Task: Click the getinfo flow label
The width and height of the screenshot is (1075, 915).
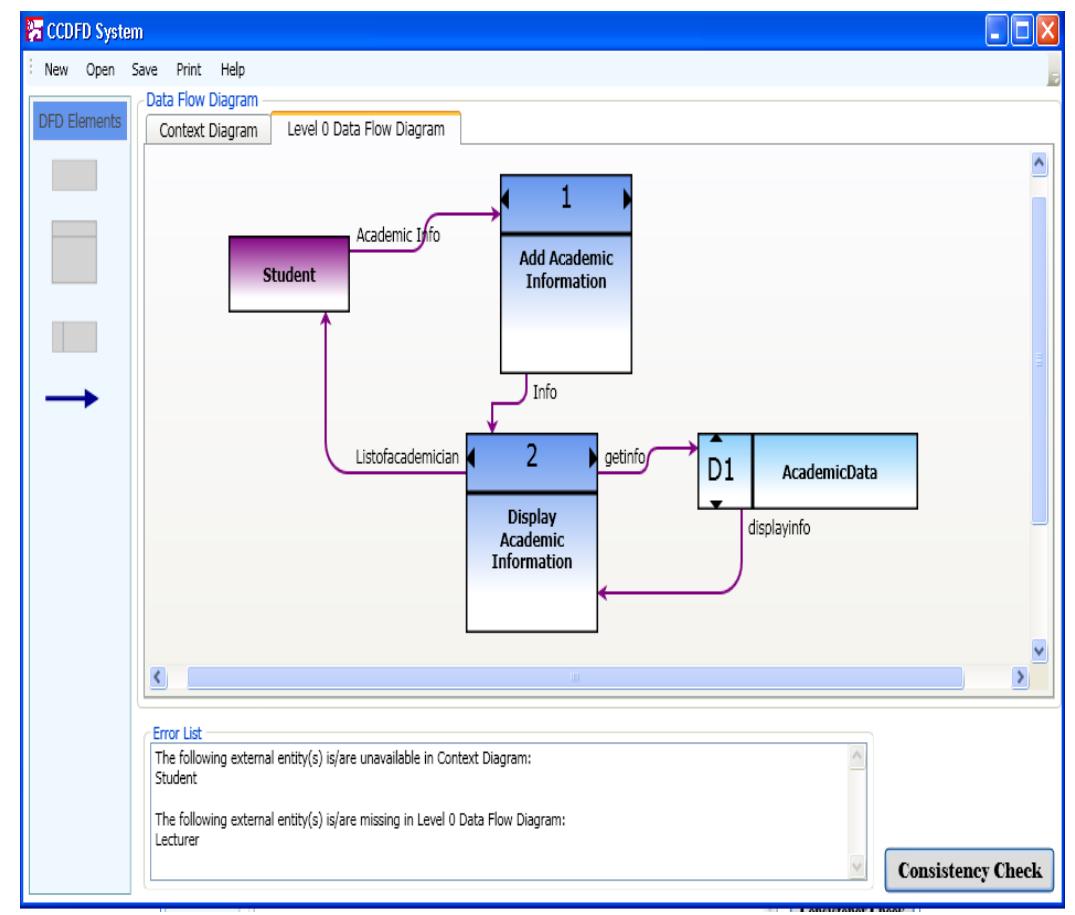Action: click(624, 456)
